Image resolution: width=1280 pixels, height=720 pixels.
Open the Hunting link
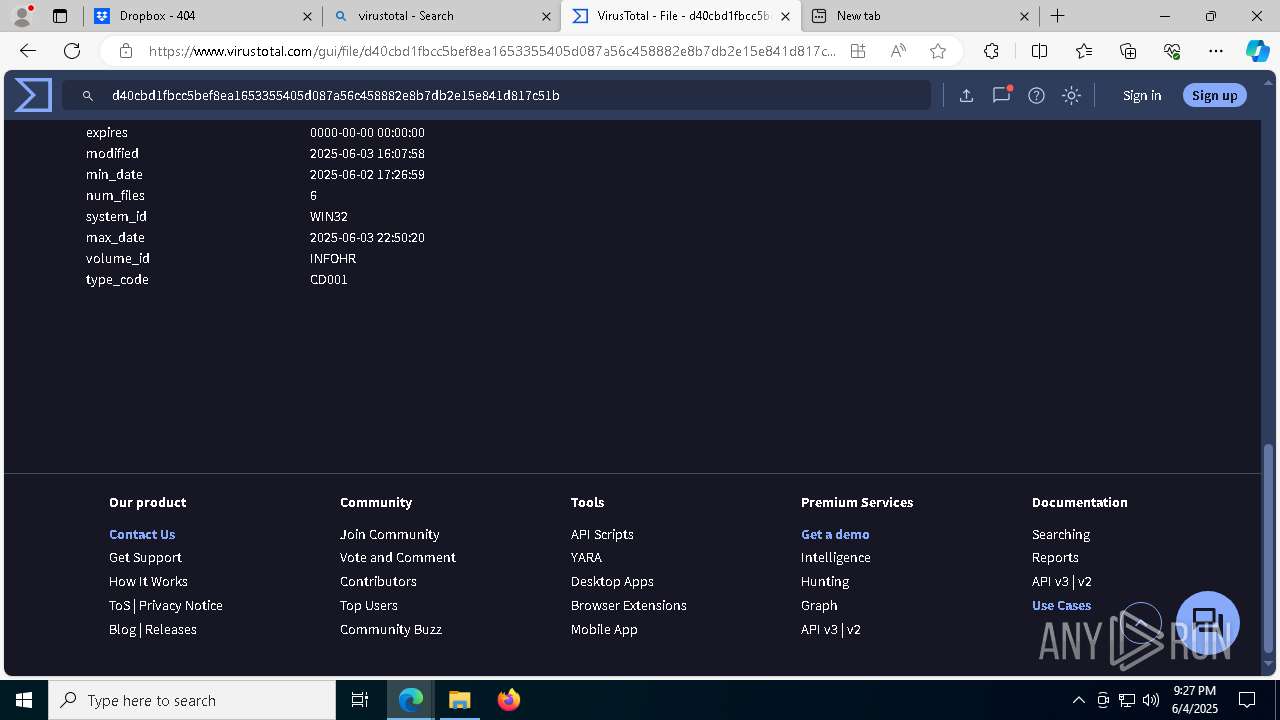pos(825,582)
